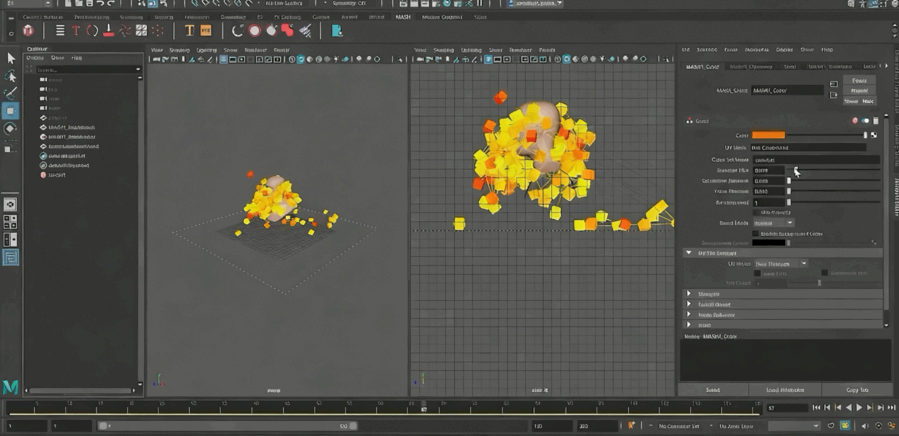Click the orange T text icon on shelf
Viewport: 899px width, 436px height.
tap(189, 31)
